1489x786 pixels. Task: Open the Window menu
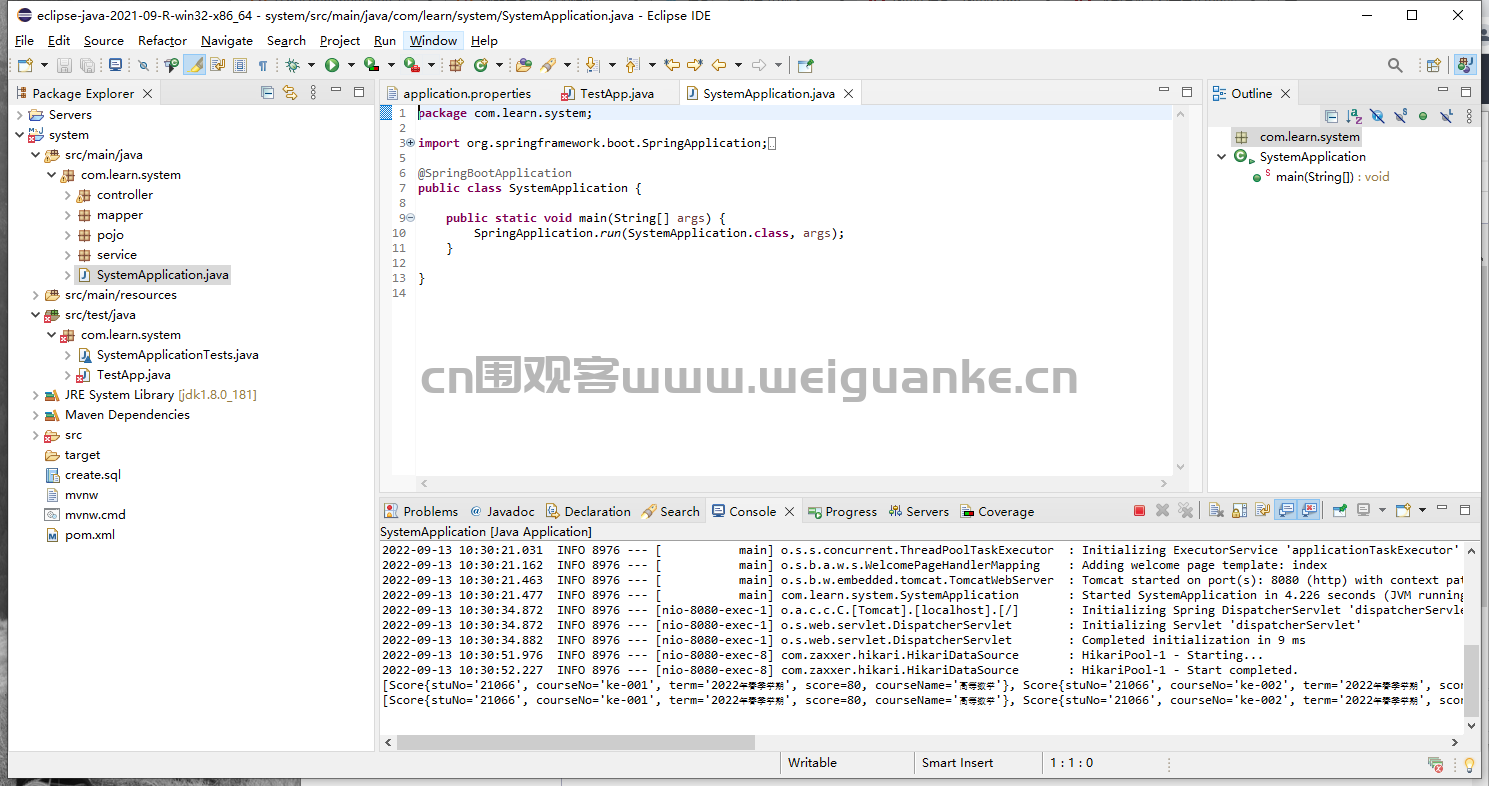(433, 41)
